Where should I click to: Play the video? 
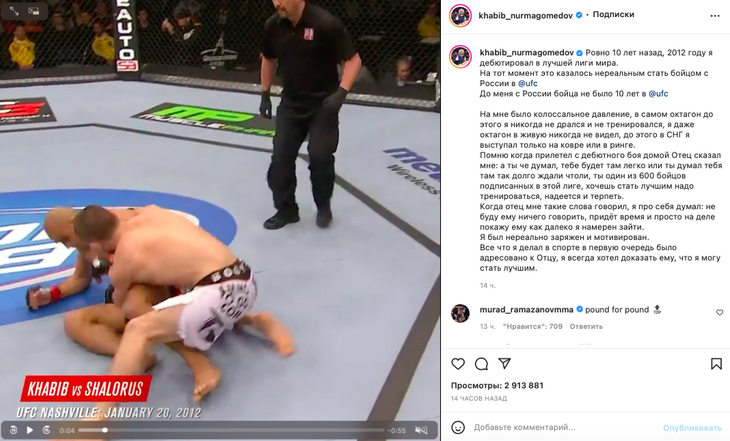click(30, 430)
